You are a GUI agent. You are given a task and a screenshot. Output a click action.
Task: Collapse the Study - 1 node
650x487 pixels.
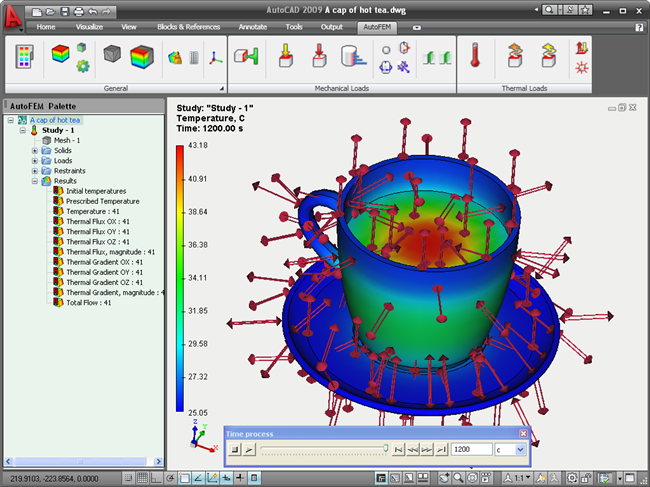click(23, 130)
